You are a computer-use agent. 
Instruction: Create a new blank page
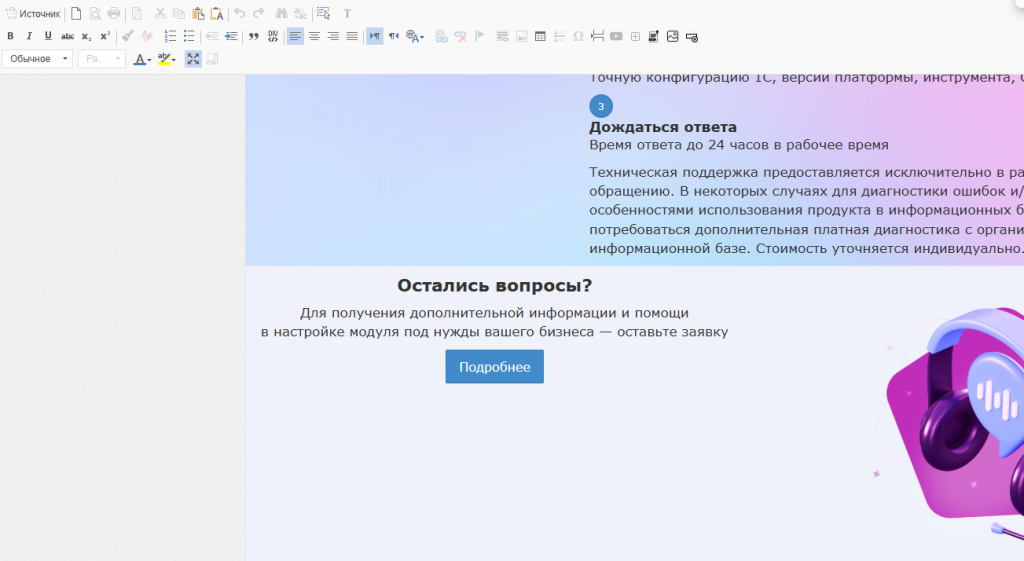(76, 14)
